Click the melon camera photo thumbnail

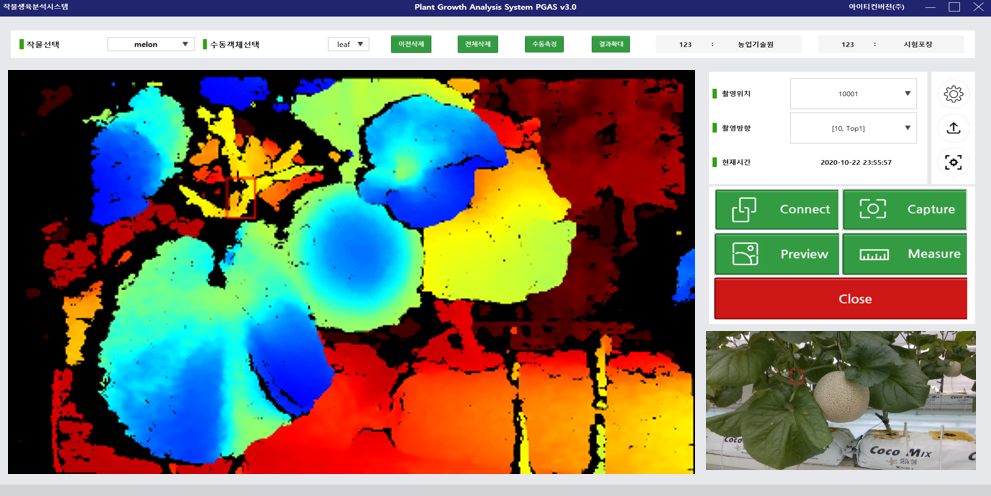click(840, 400)
